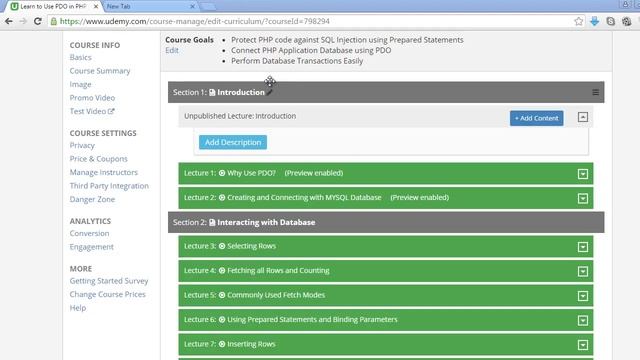Click play icon on Why Use PDO lecture
Image resolution: width=640 pixels, height=360 pixels.
tap(222, 173)
